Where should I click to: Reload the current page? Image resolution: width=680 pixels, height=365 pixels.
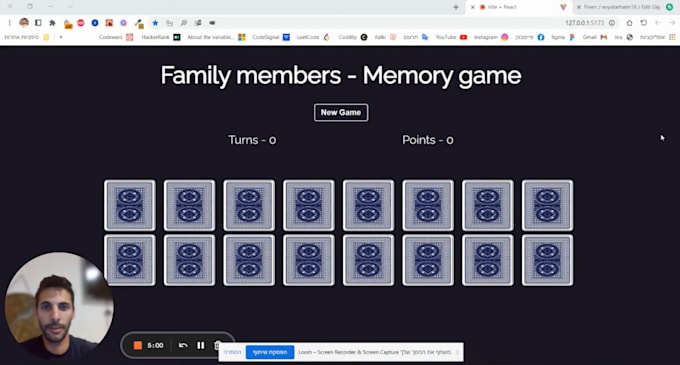click(x=644, y=23)
